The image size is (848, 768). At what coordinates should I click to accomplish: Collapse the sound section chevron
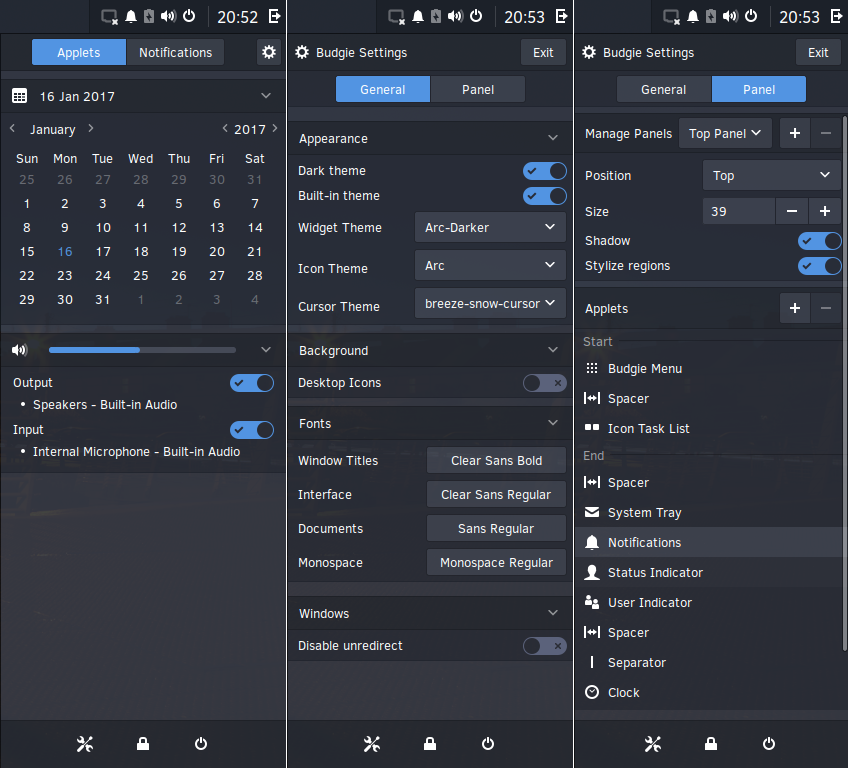pyautogui.click(x=266, y=349)
